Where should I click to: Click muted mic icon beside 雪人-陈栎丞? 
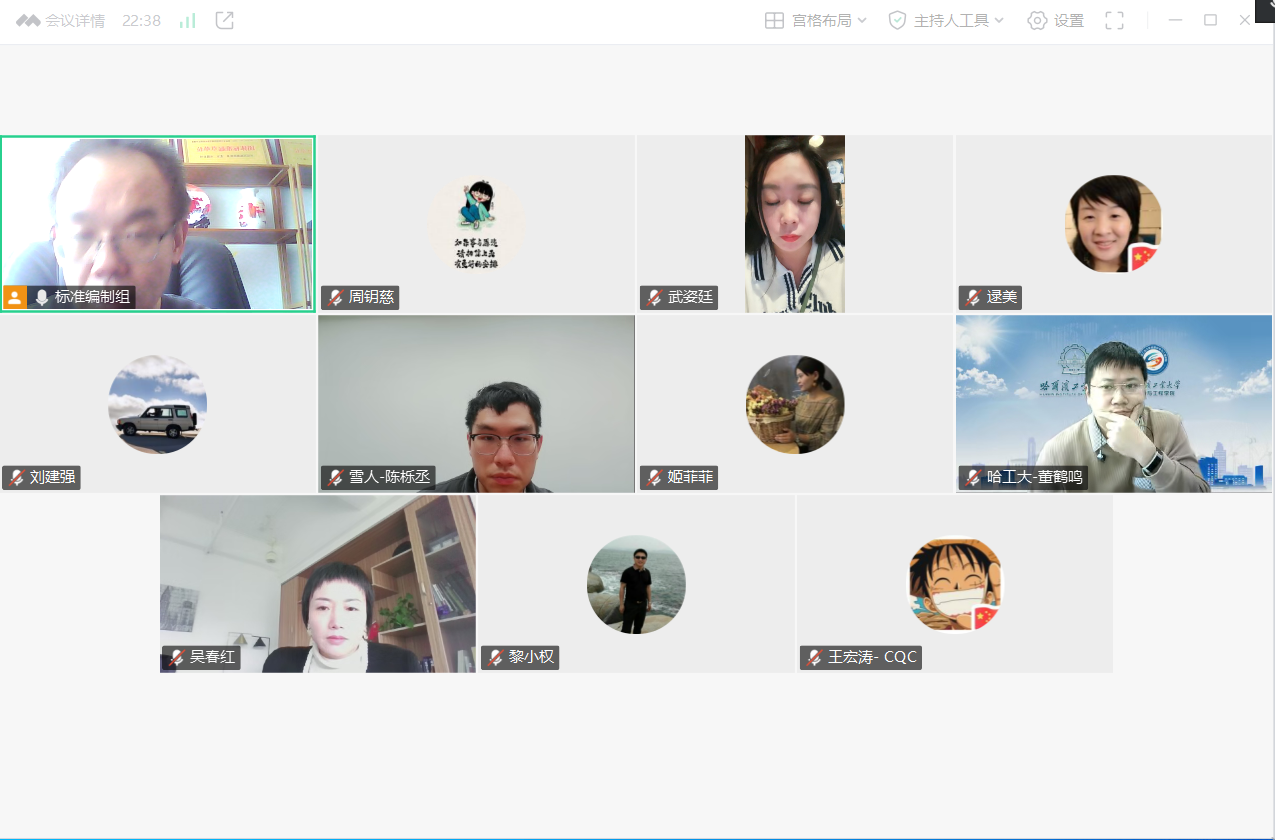pos(335,478)
